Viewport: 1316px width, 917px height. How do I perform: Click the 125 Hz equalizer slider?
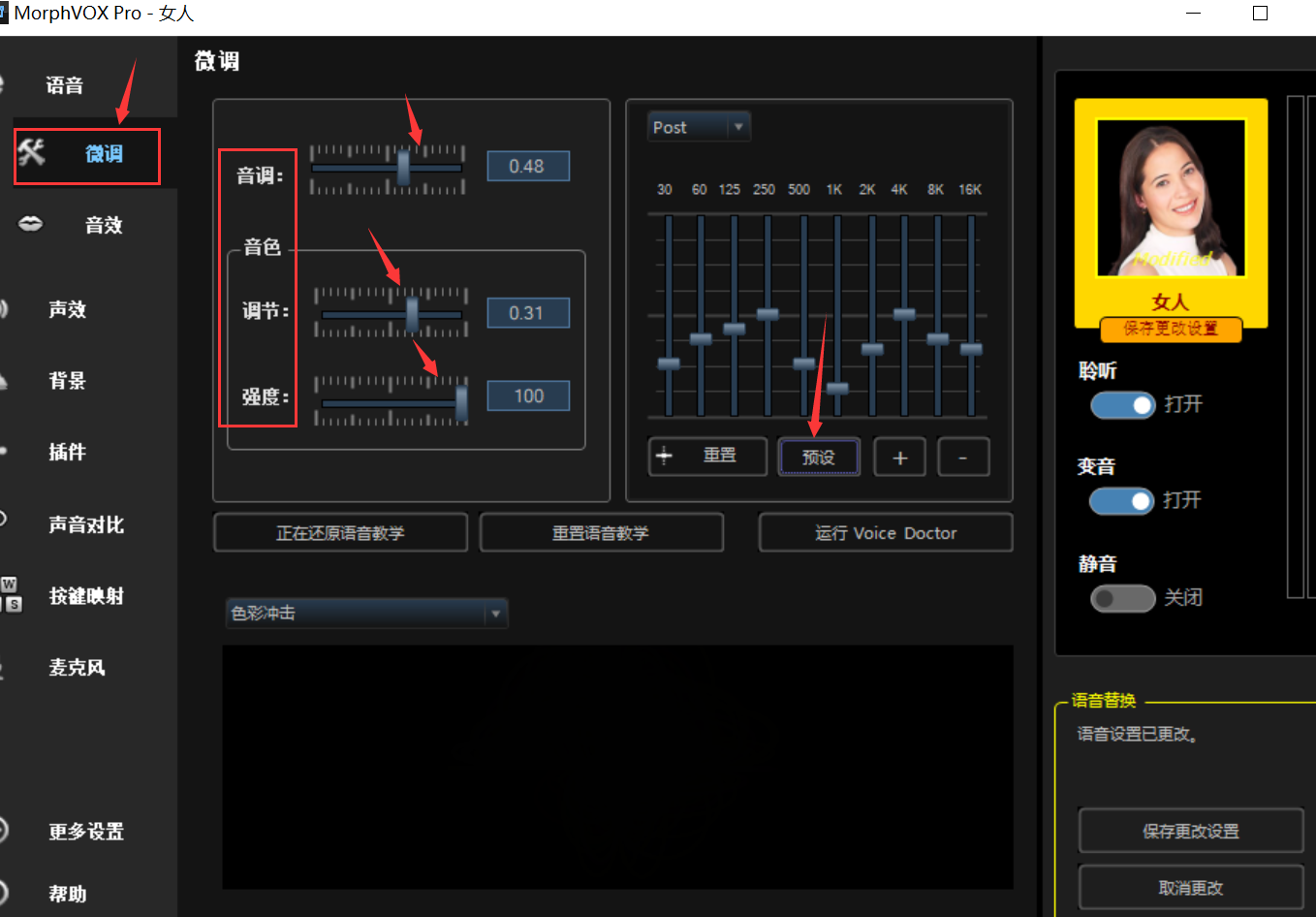coord(735,329)
